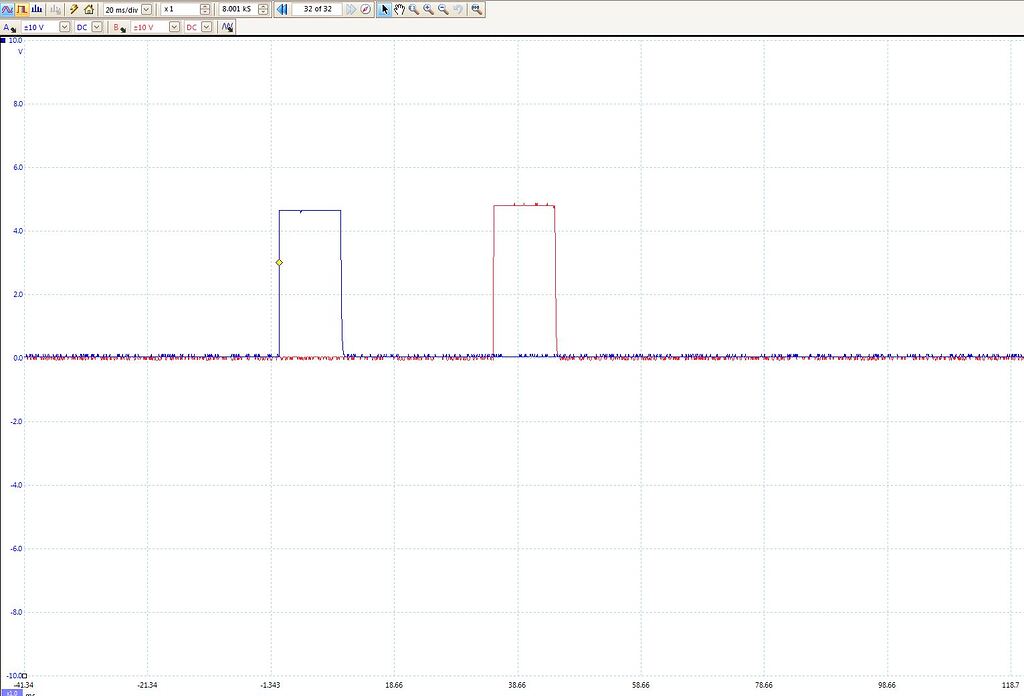
Task: Open the 20 ms/div timebase dropdown
Action: coord(144,9)
